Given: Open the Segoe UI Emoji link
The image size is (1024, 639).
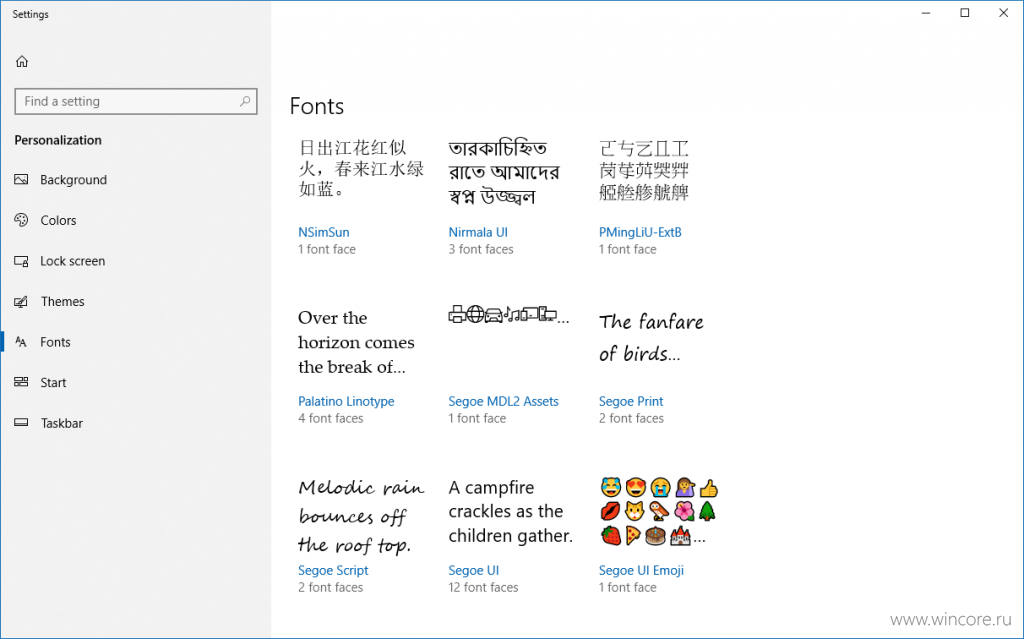Looking at the screenshot, I should 641,570.
